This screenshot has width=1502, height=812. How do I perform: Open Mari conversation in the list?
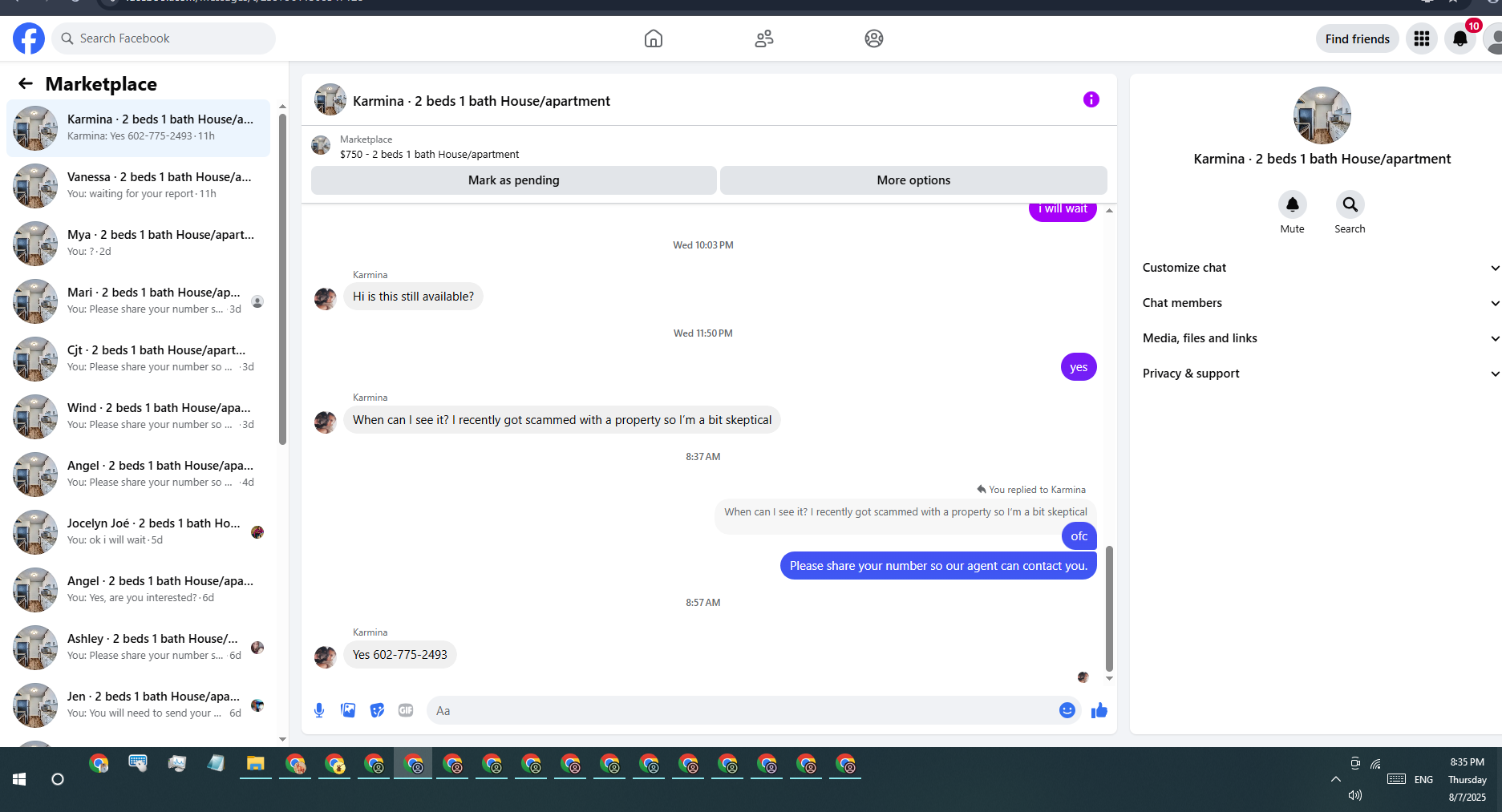(x=138, y=301)
